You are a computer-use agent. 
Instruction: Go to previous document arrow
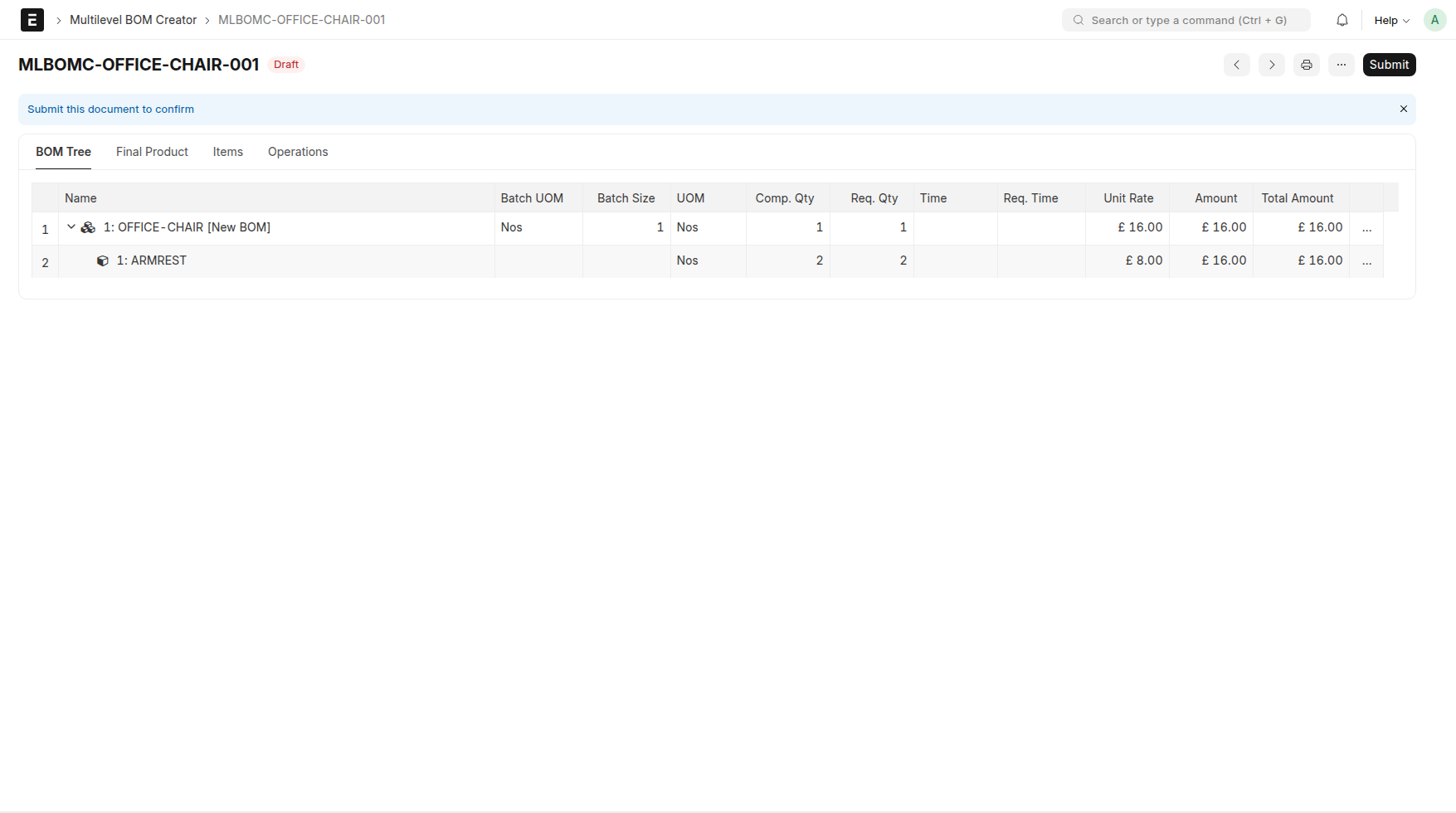pos(1236,65)
